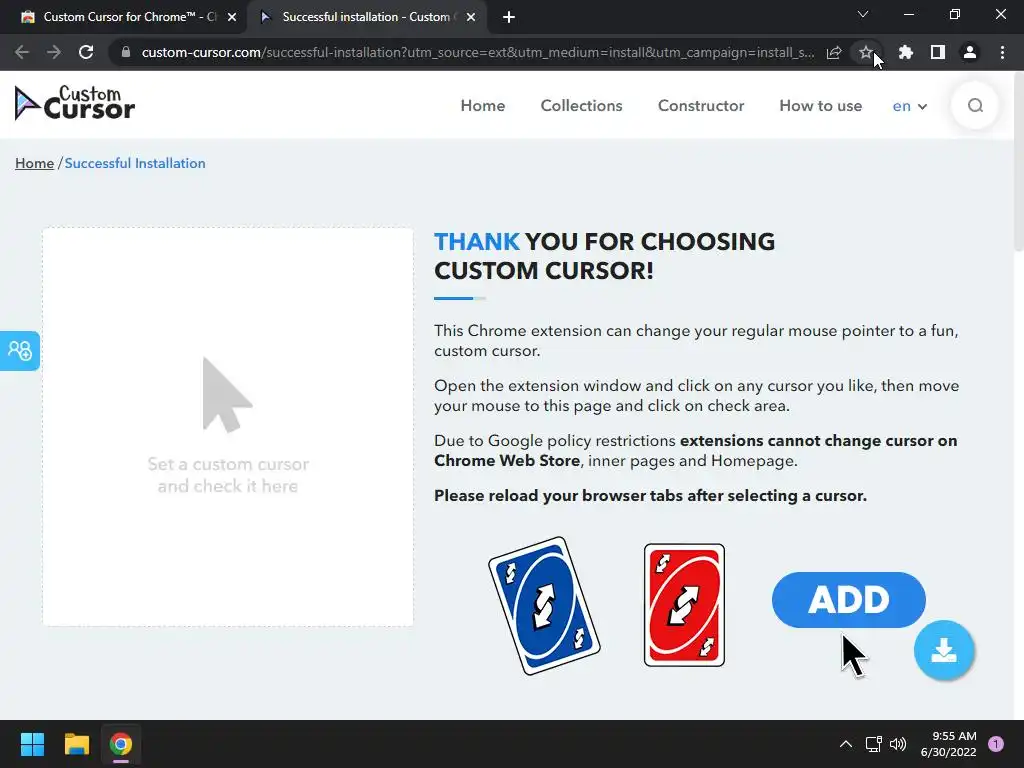The image size is (1024, 768).
Task: Click 'Please reload your browser tabs' text
Action: click(x=650, y=496)
